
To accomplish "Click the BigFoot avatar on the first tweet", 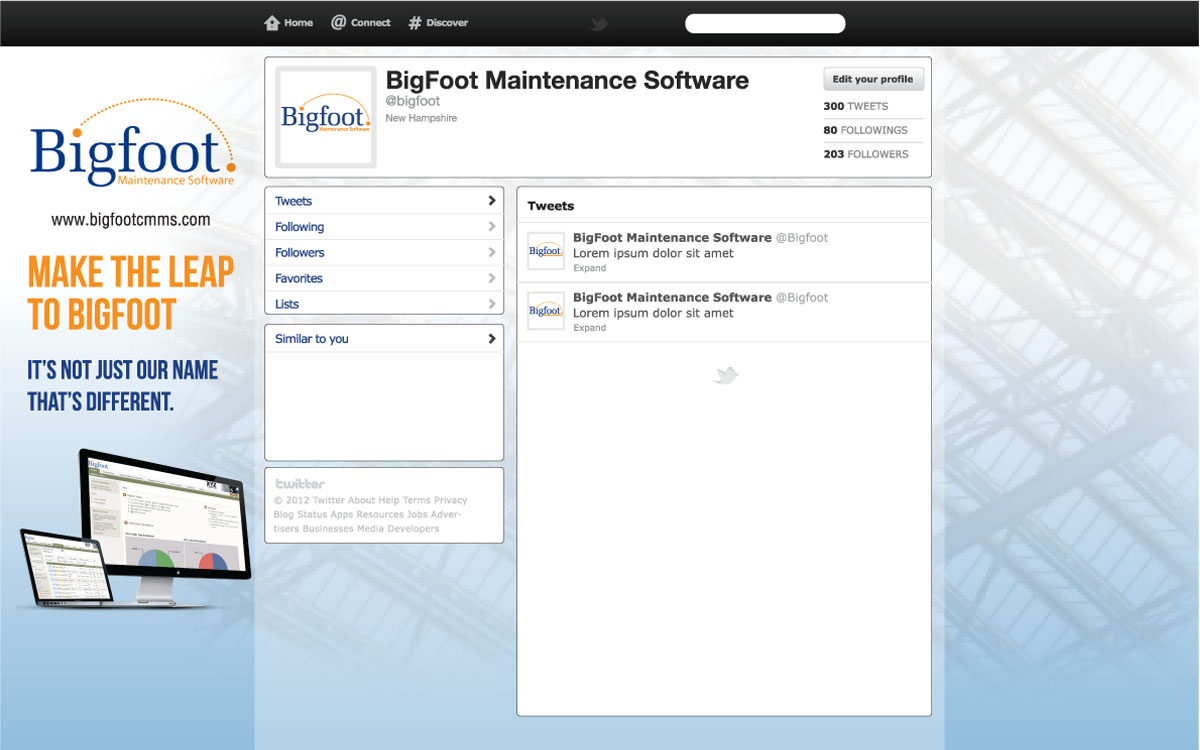I will [545, 251].
